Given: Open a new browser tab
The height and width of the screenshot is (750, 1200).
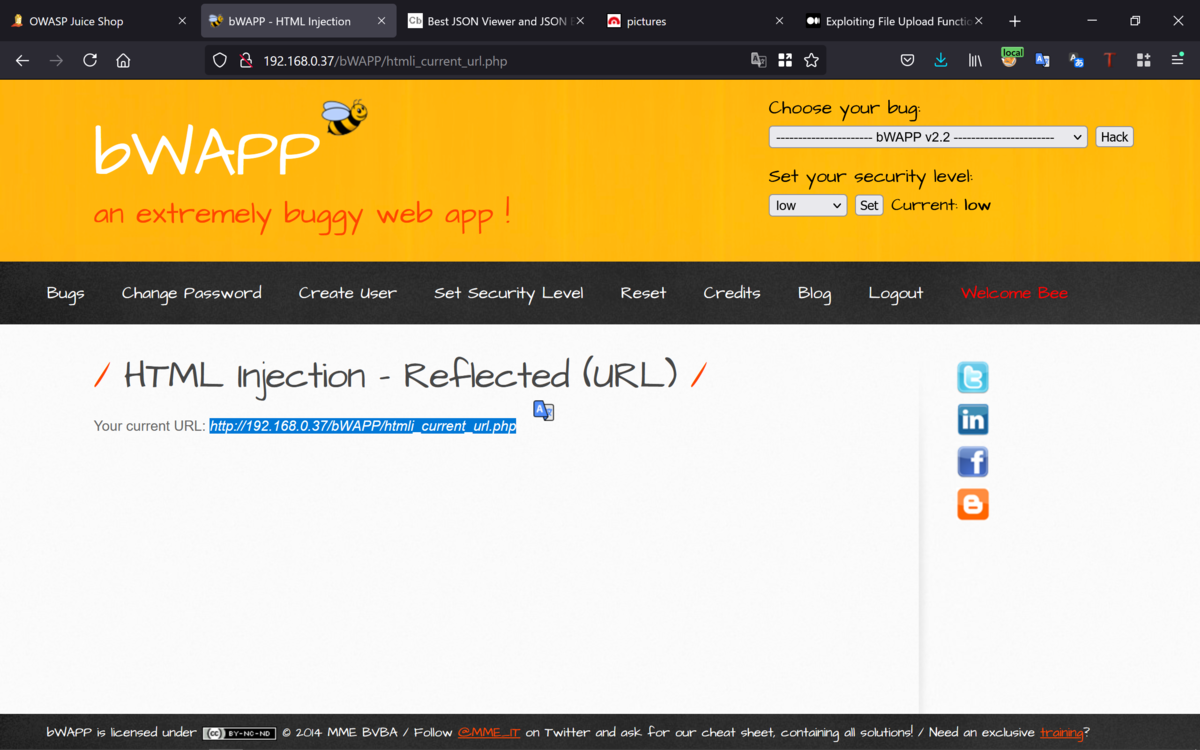Looking at the screenshot, I should (x=1015, y=21).
